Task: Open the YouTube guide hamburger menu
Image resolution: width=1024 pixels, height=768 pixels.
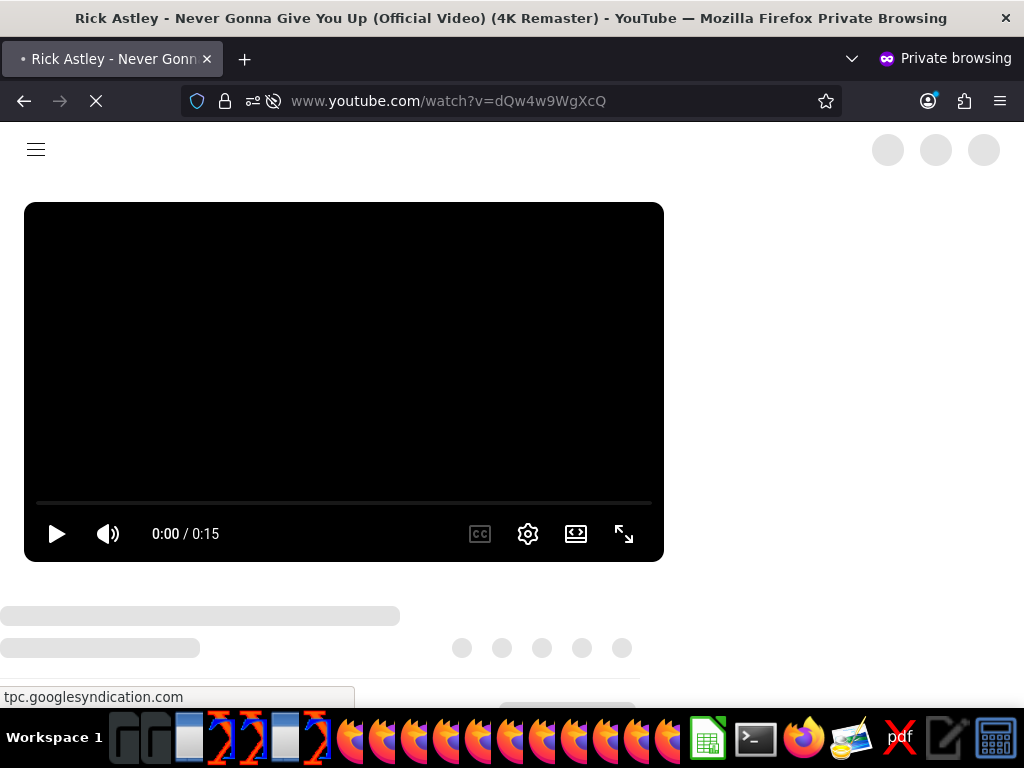Action: (x=36, y=150)
